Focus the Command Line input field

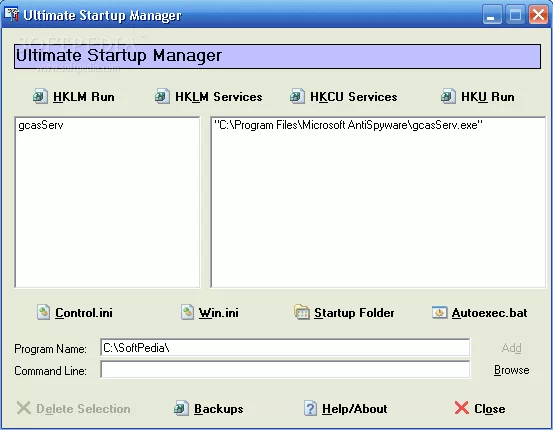pyautogui.click(x=285, y=370)
